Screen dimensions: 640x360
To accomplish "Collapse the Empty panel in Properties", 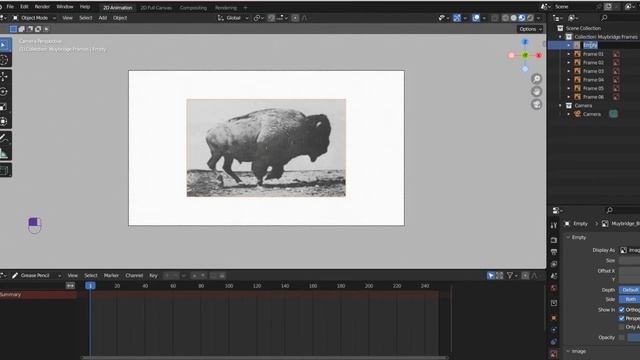I will (x=568, y=237).
